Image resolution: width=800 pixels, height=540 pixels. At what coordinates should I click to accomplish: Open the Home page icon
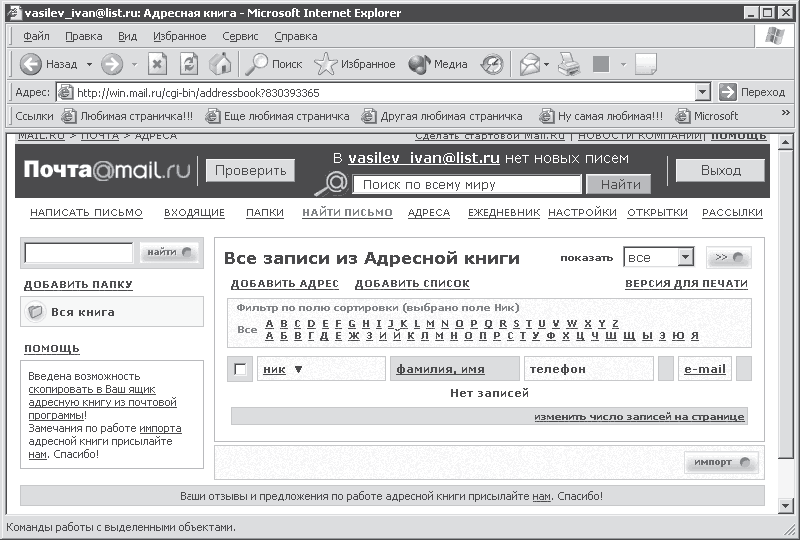coord(220,64)
